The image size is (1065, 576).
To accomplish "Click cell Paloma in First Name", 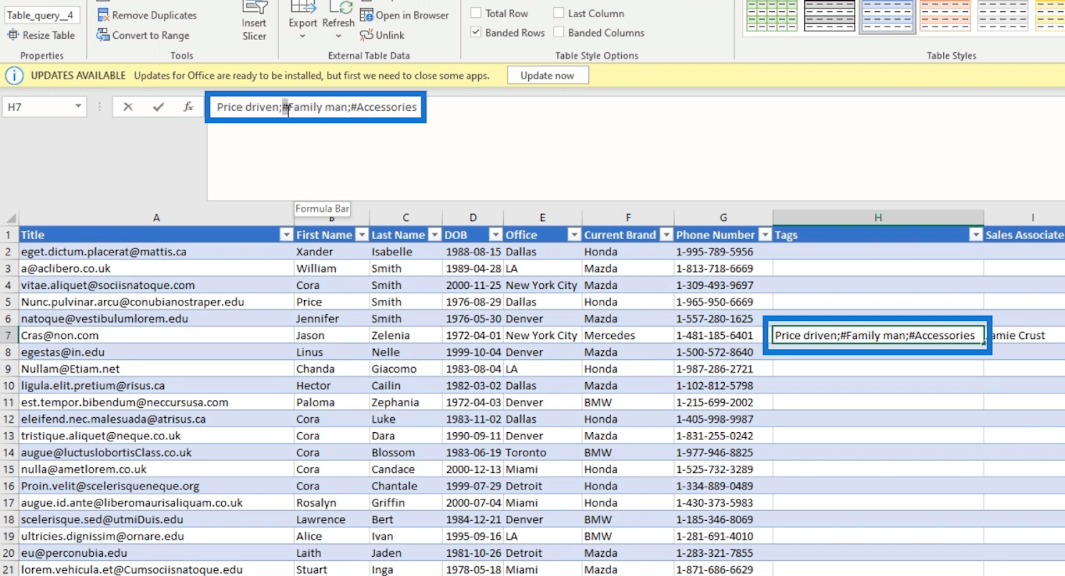I will pyautogui.click(x=331, y=402).
